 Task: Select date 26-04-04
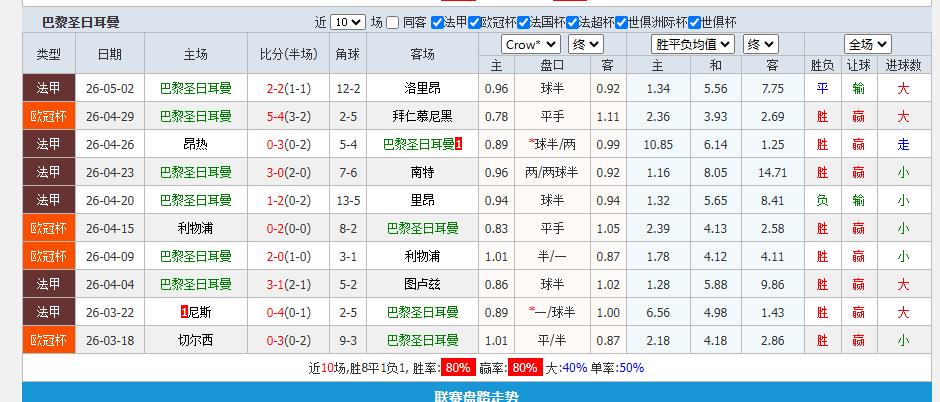pos(110,284)
